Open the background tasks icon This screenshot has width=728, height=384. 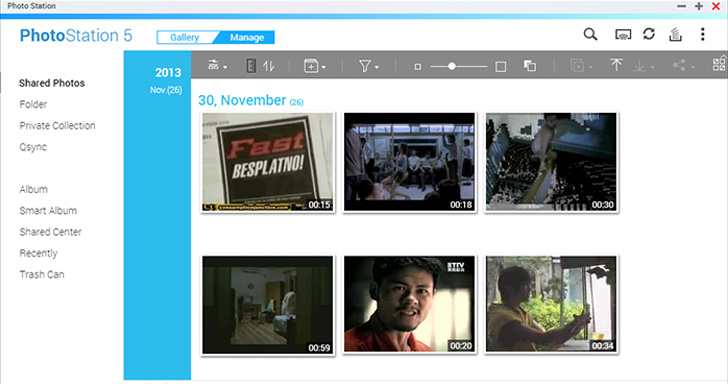tap(675, 34)
